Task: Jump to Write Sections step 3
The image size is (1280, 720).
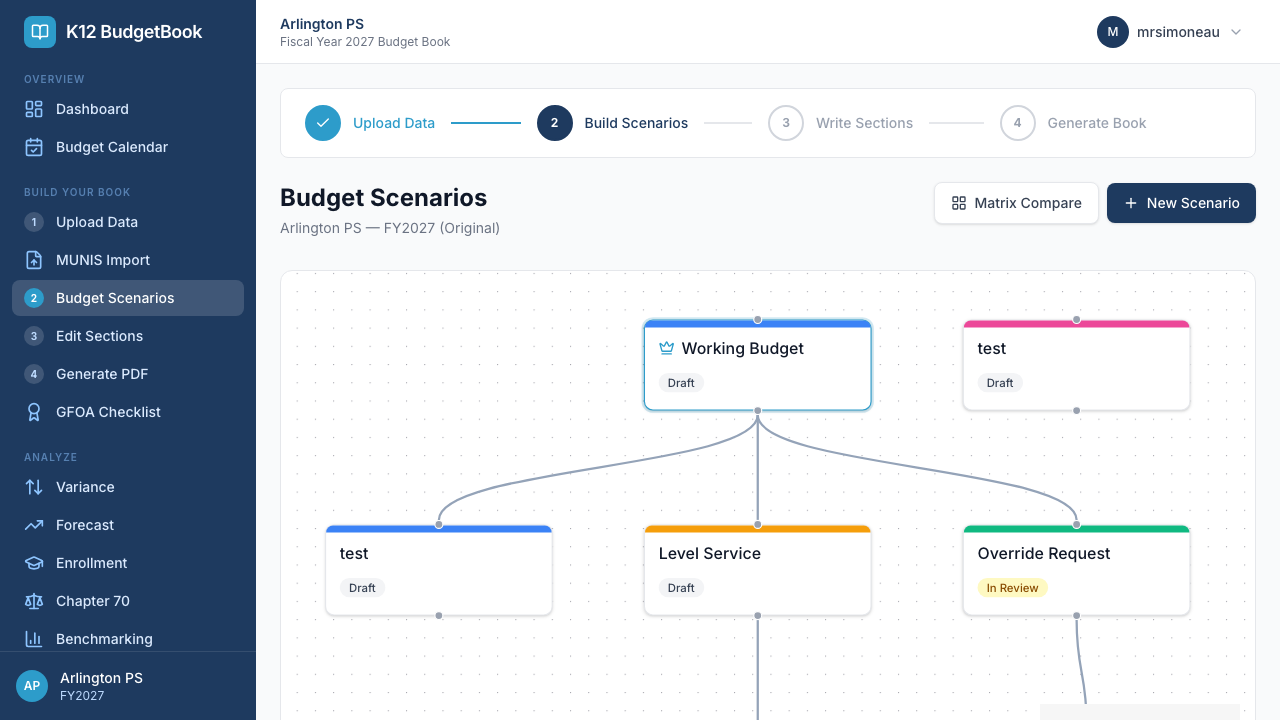Action: point(786,123)
